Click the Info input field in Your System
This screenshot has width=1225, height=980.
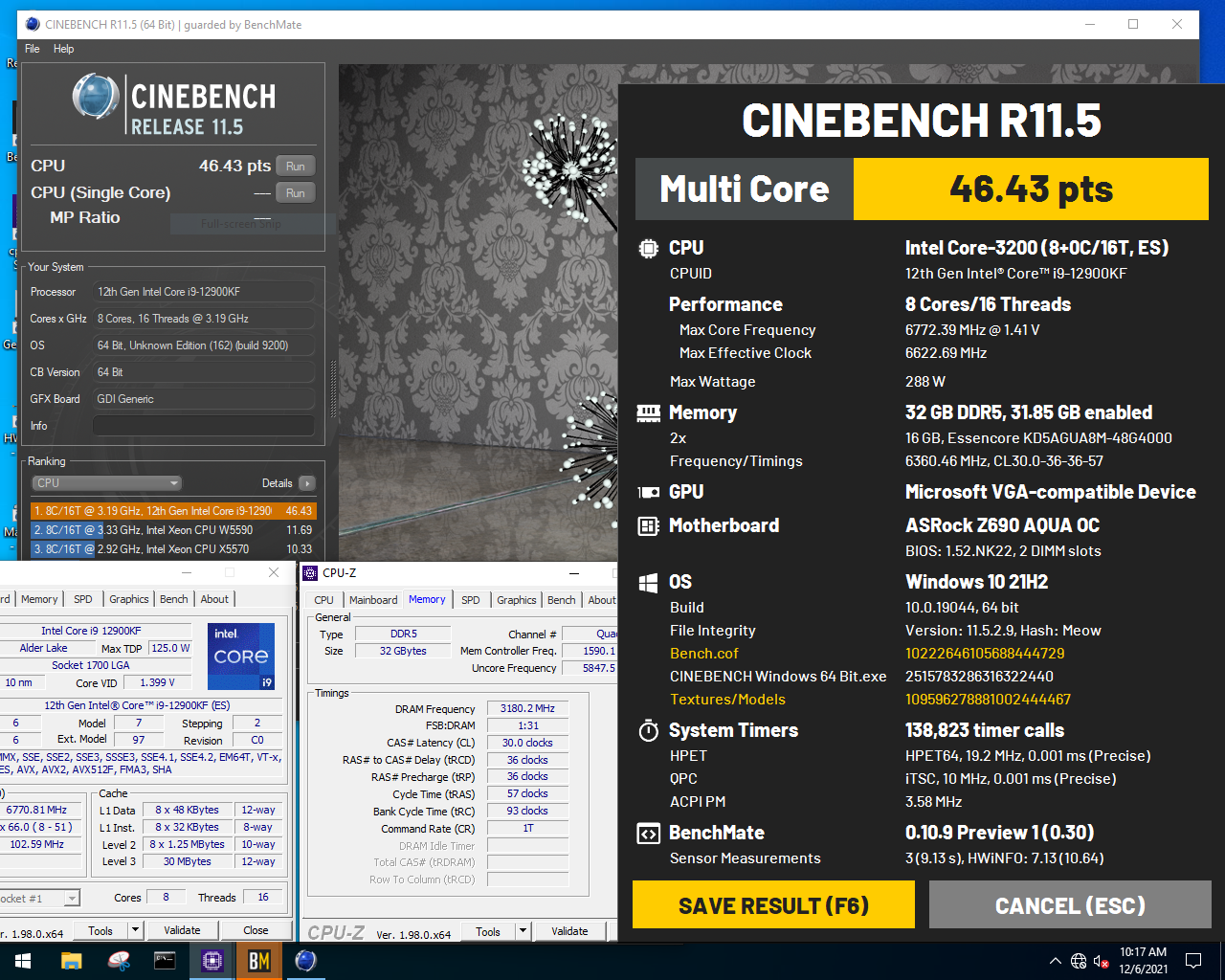click(203, 426)
